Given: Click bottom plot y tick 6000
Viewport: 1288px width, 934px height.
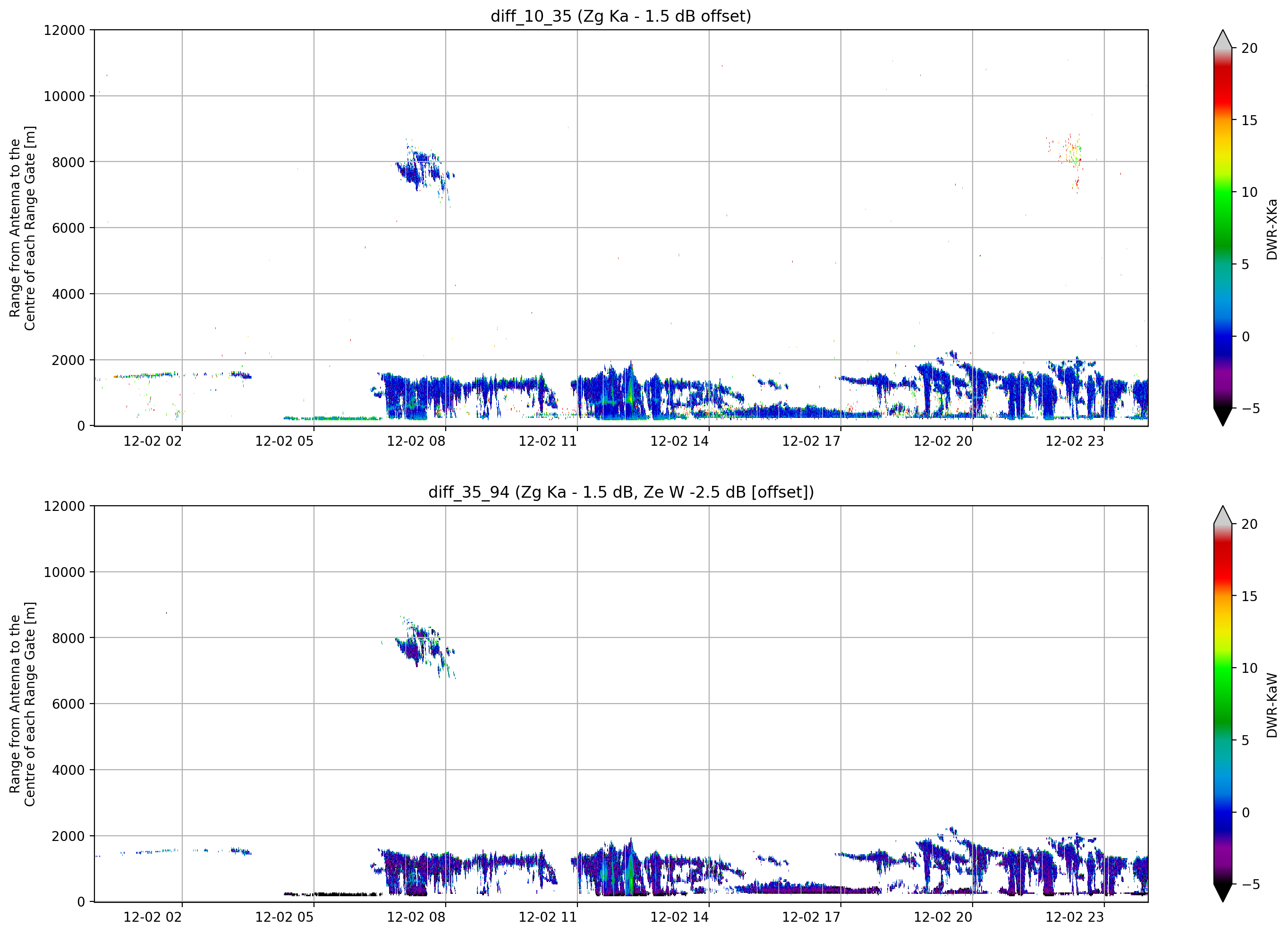Looking at the screenshot, I should tap(68, 705).
